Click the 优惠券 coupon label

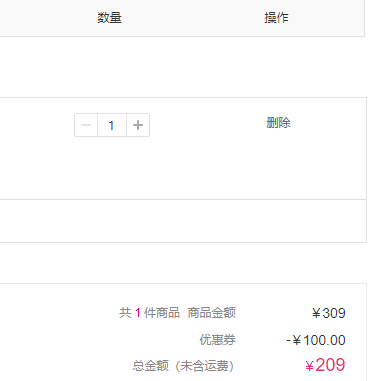tap(218, 340)
